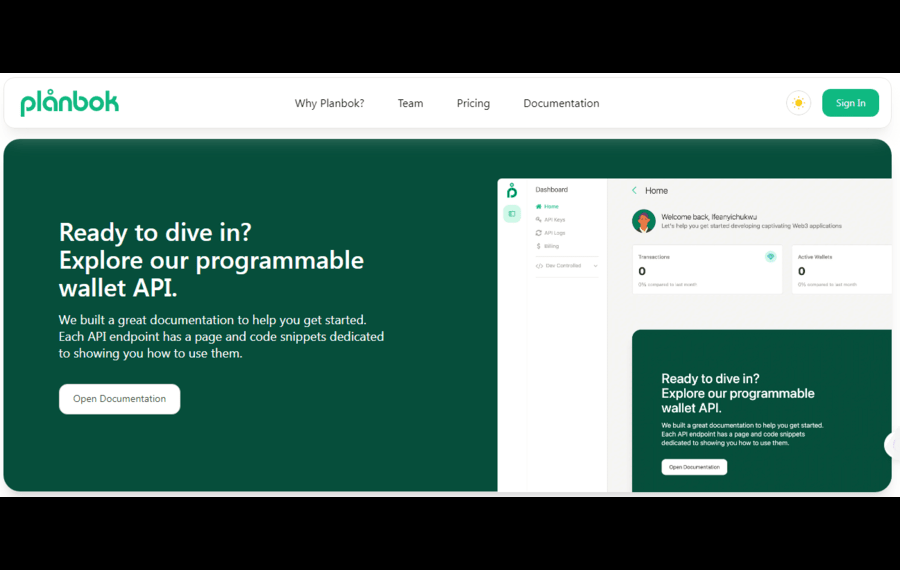Select the Home icon in dashboard menu
Image resolution: width=900 pixels, height=570 pixels.
[539, 206]
